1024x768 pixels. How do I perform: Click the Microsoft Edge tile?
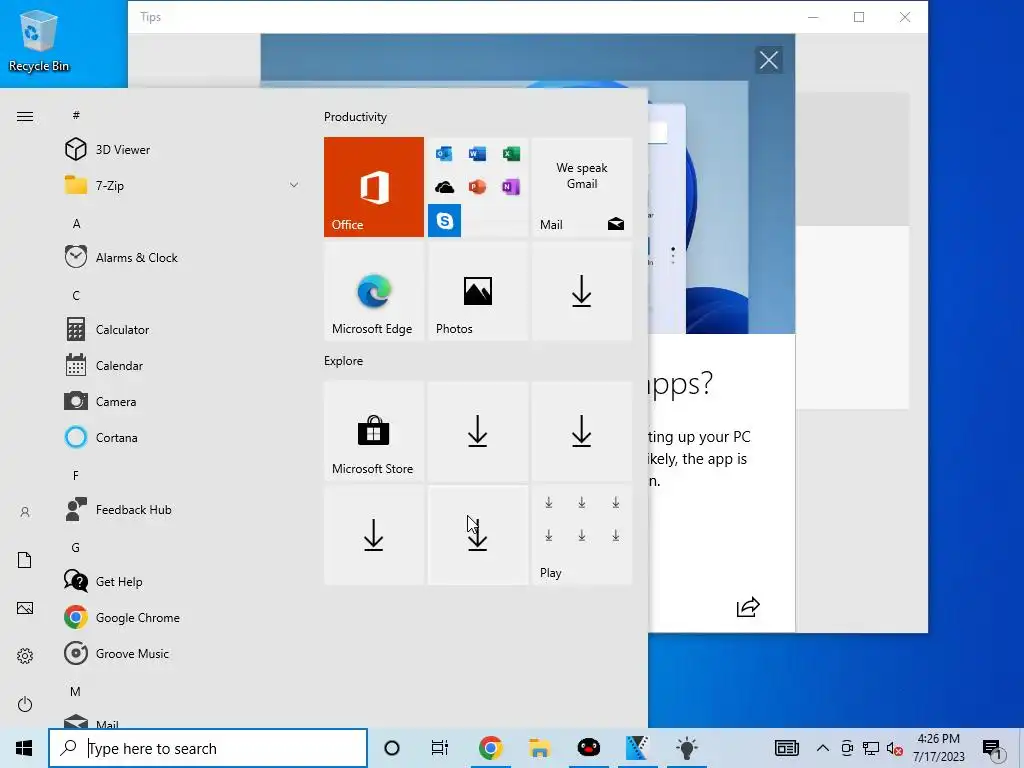[x=374, y=291]
